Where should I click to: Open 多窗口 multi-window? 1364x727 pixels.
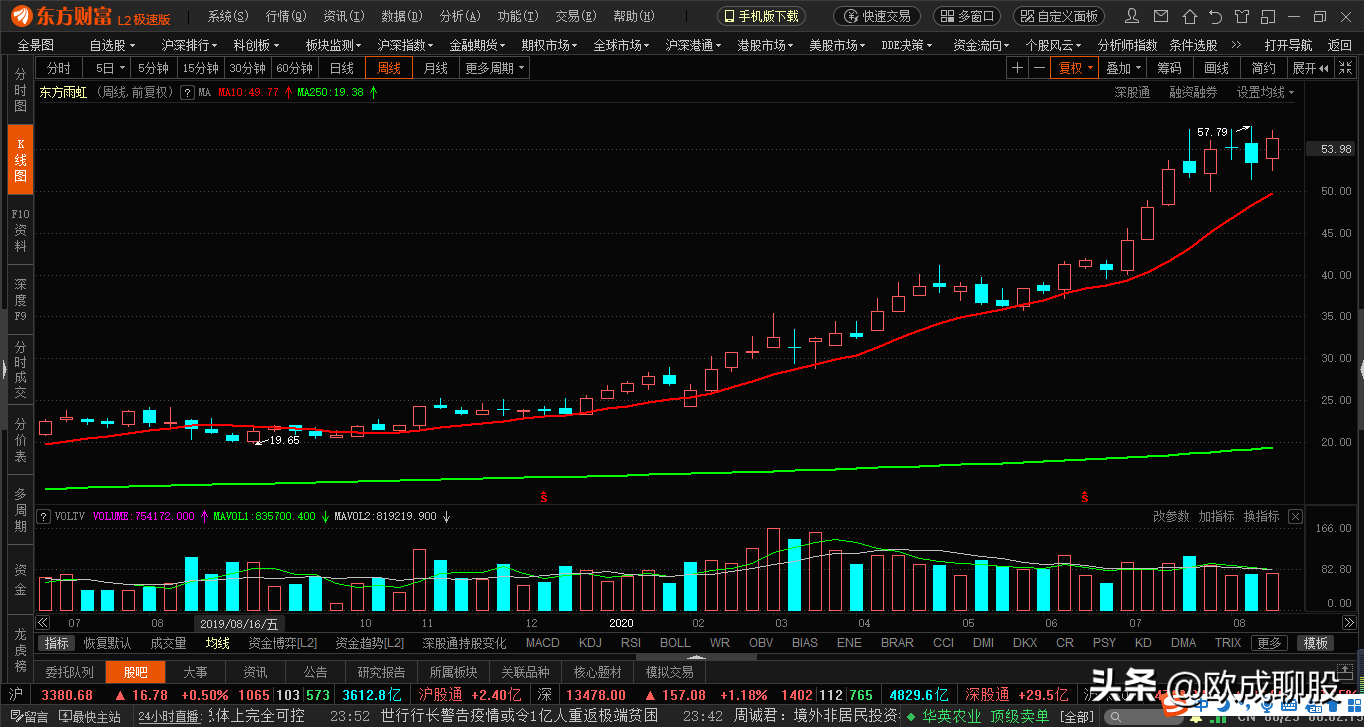point(967,16)
